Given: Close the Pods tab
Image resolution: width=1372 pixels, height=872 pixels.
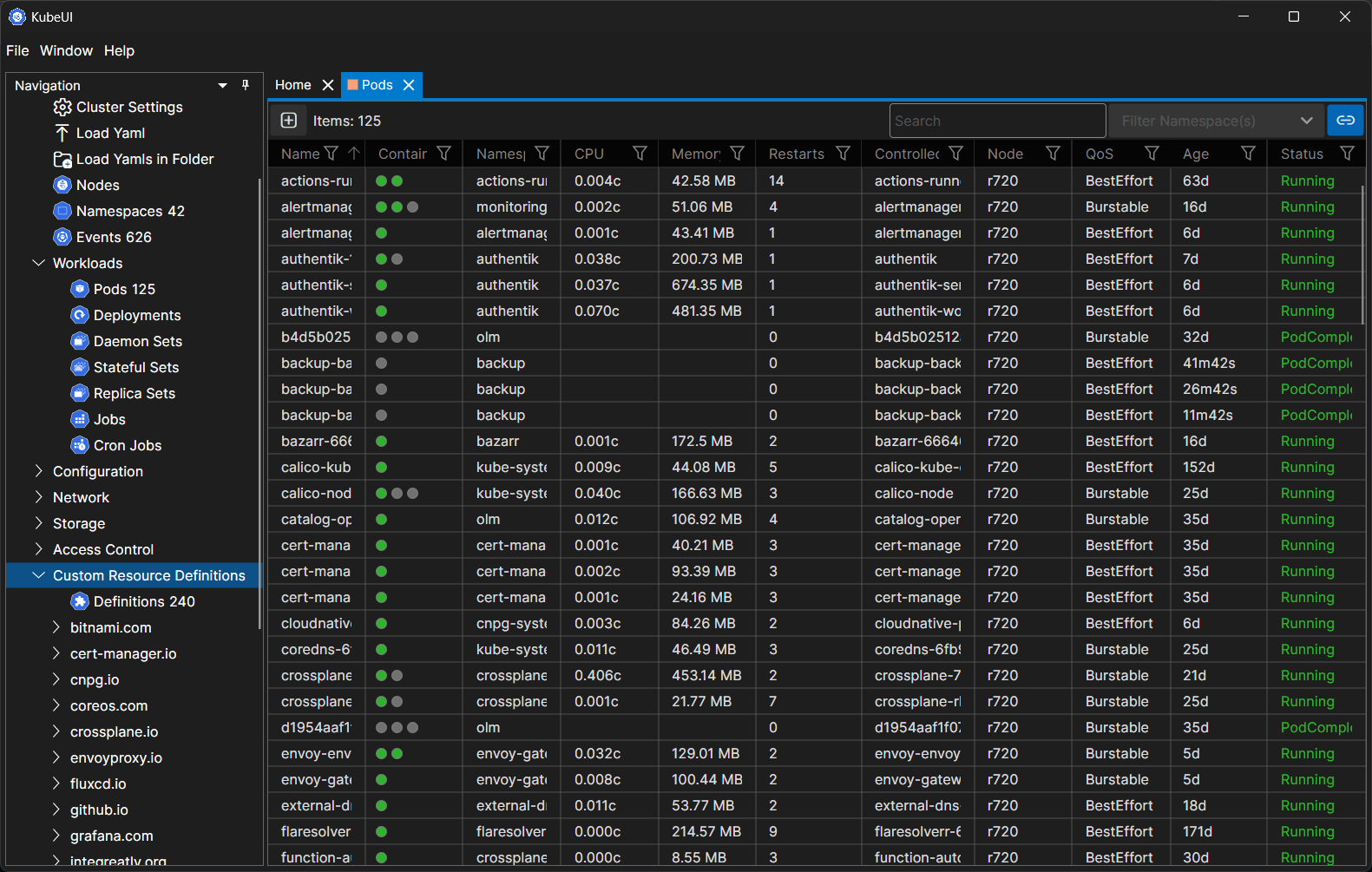Looking at the screenshot, I should pos(409,85).
